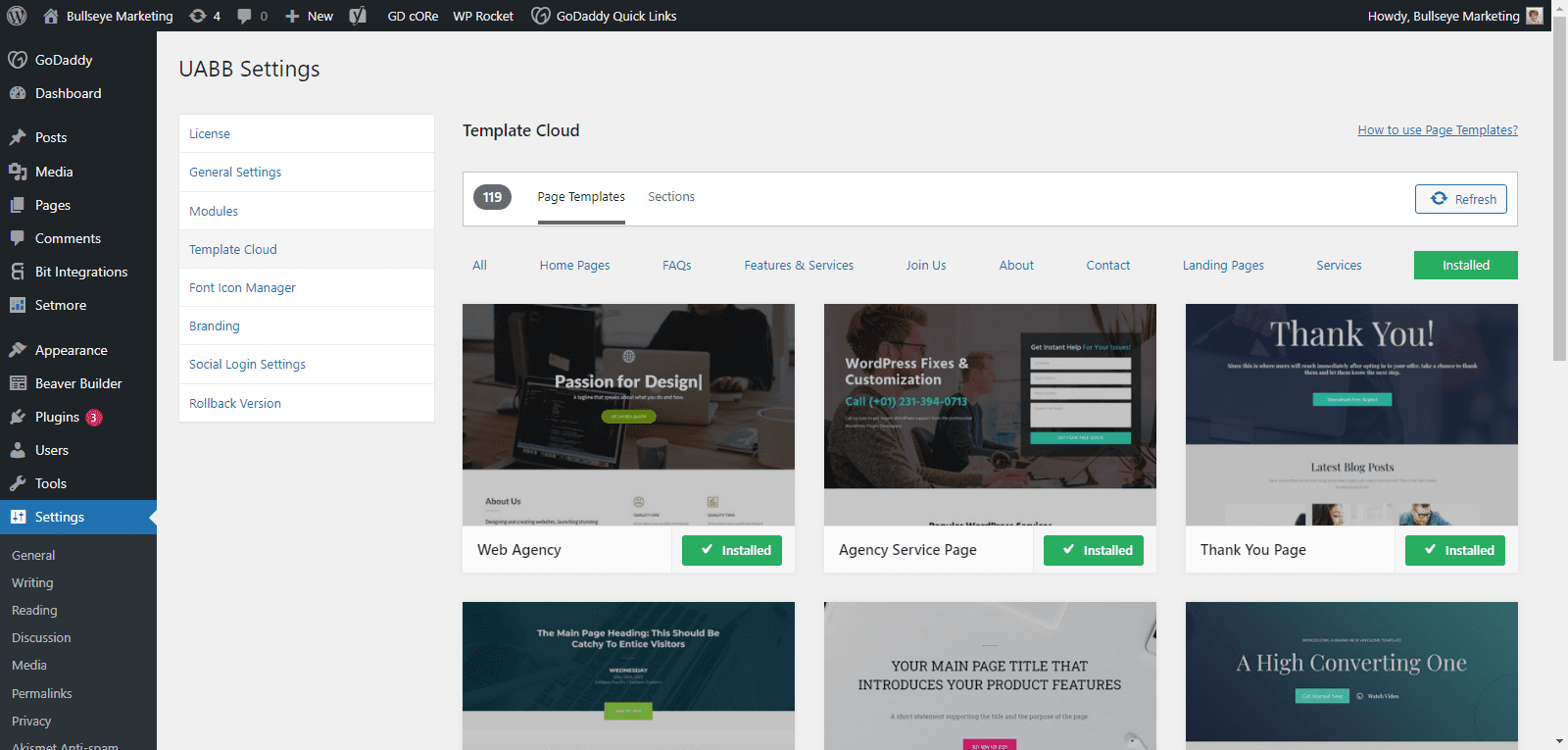Open the Yoast SEO icon in admin bar
Screen dimensions: 1568x750
pyautogui.click(x=358, y=16)
